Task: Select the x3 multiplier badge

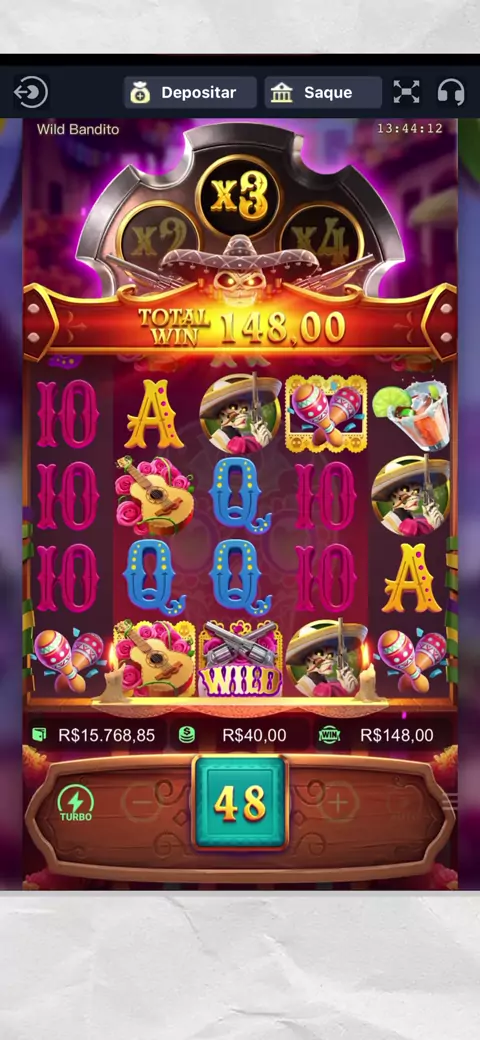Action: pyautogui.click(x=239, y=197)
